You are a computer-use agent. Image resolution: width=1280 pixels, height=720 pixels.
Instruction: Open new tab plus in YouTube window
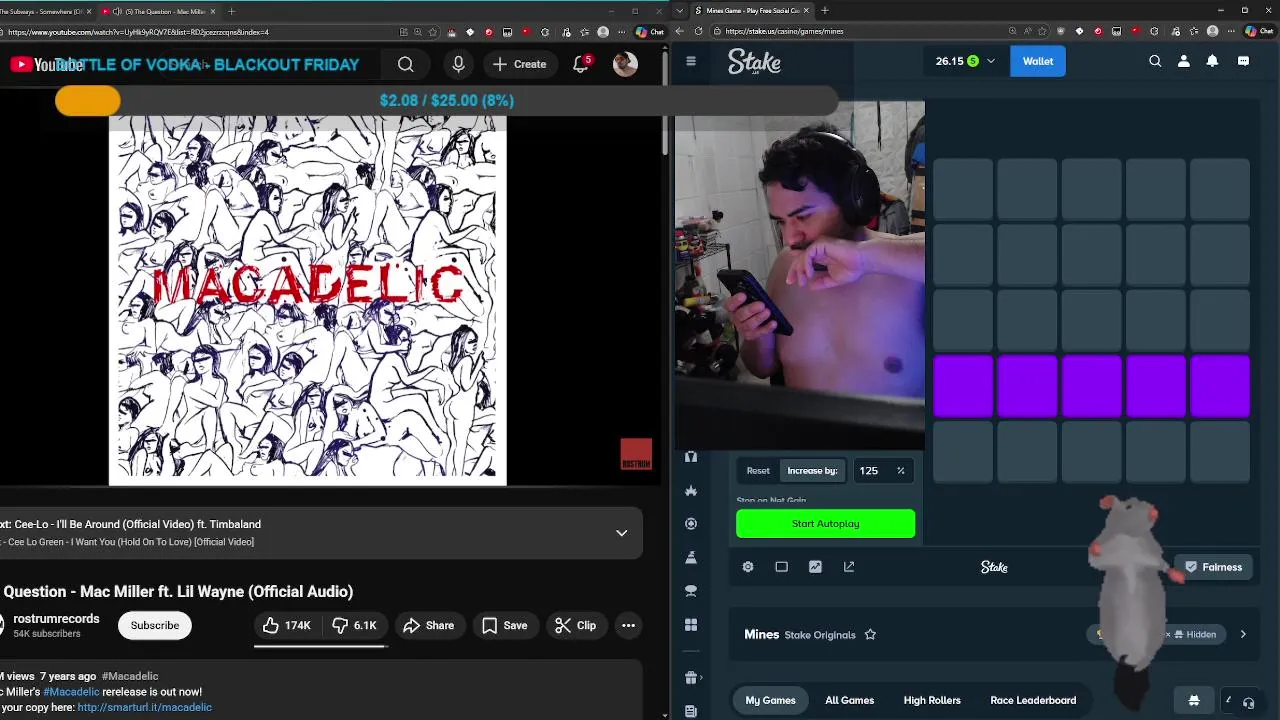(x=231, y=11)
